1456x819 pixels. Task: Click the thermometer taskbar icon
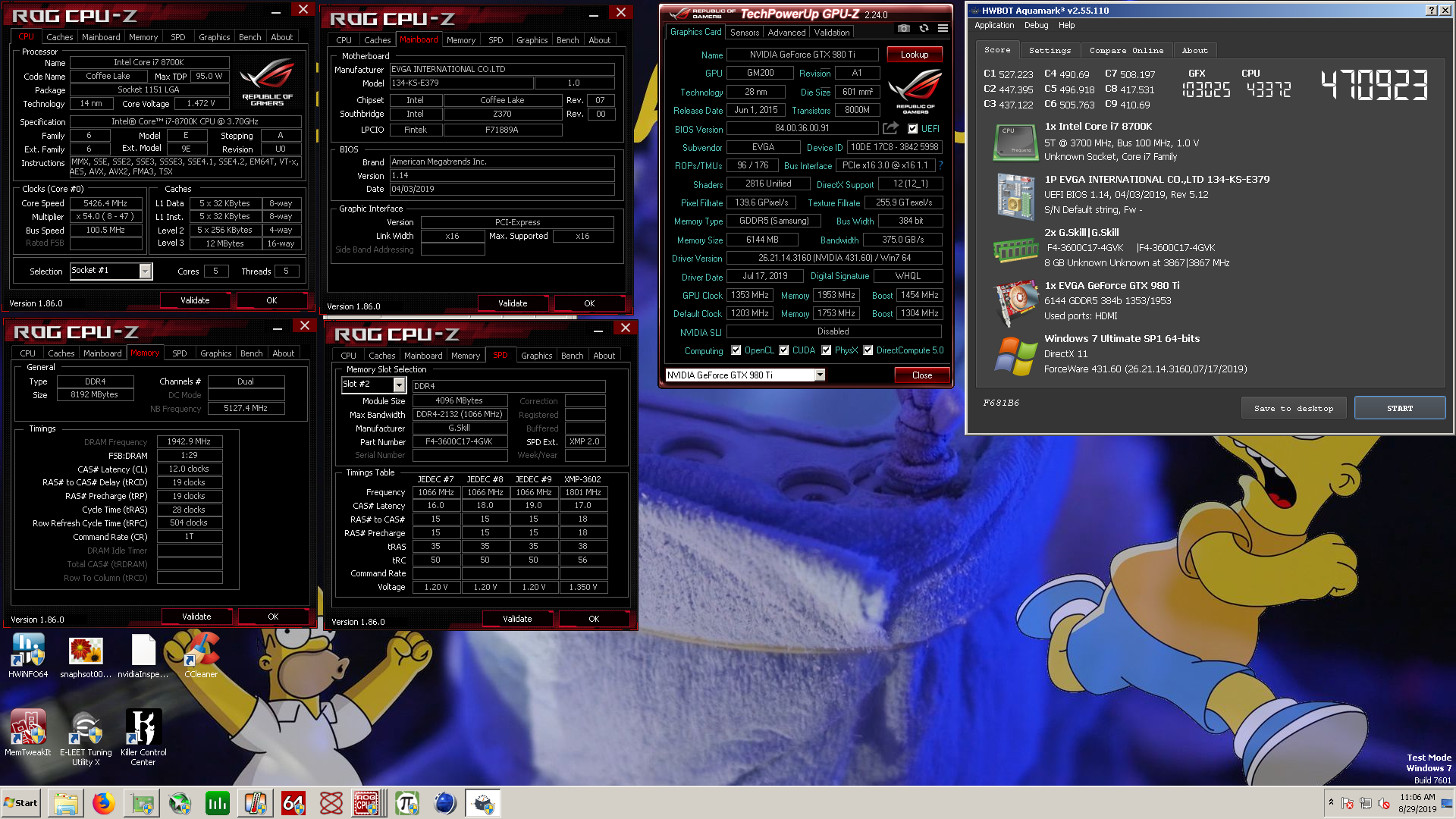pos(256,803)
